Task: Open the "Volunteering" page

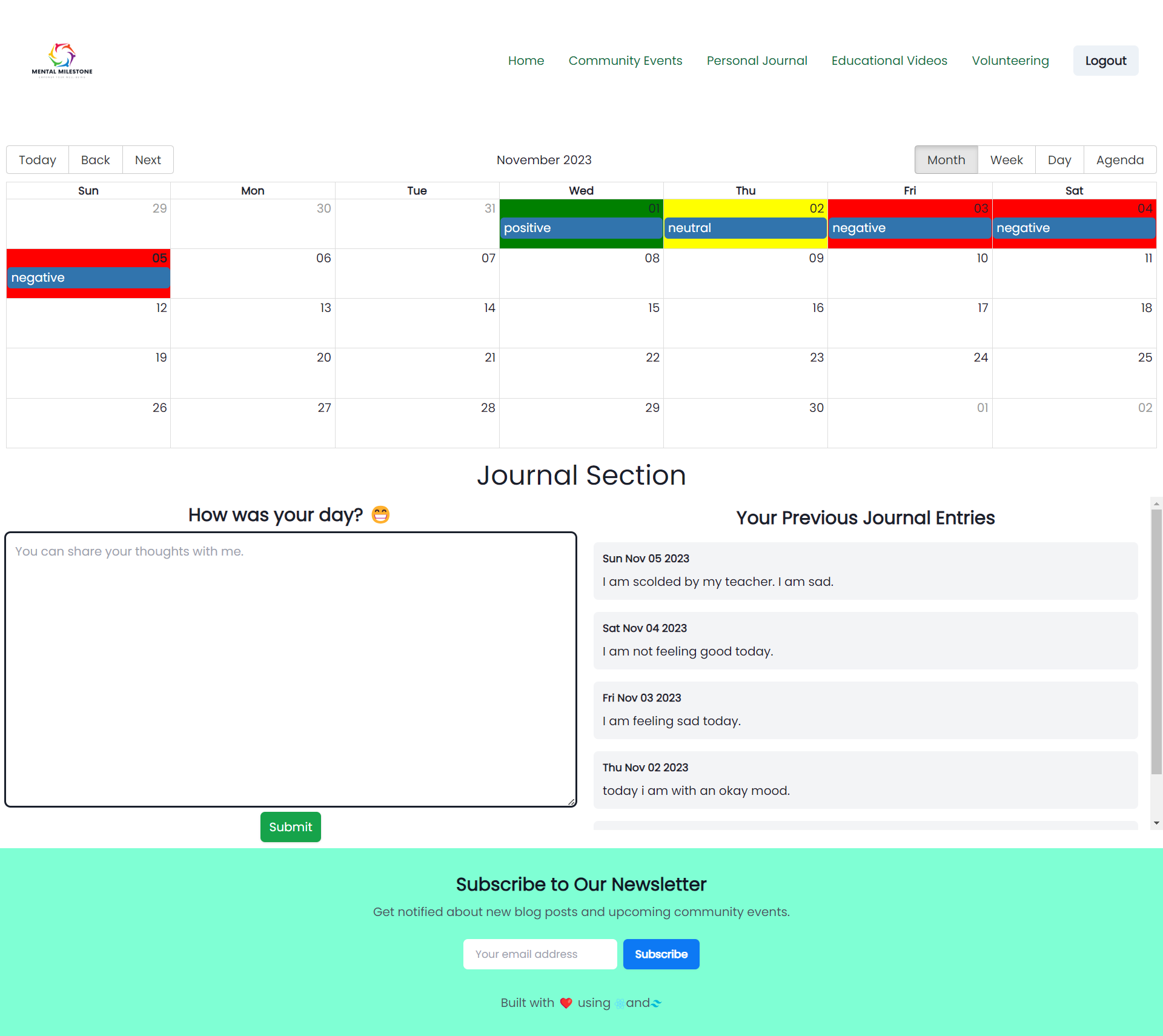Action: coord(1010,61)
